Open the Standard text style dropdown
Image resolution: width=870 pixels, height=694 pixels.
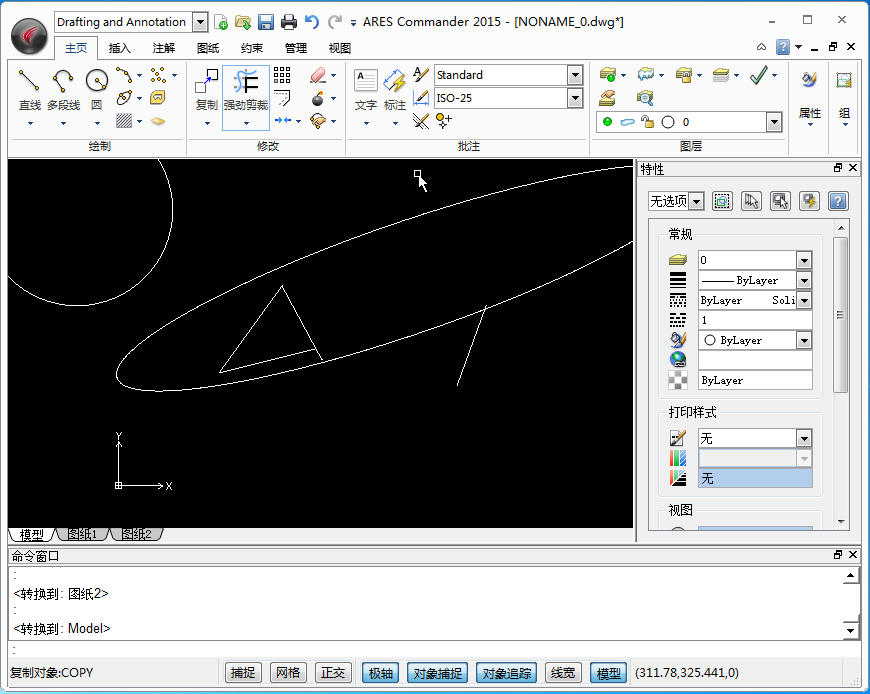(x=574, y=75)
